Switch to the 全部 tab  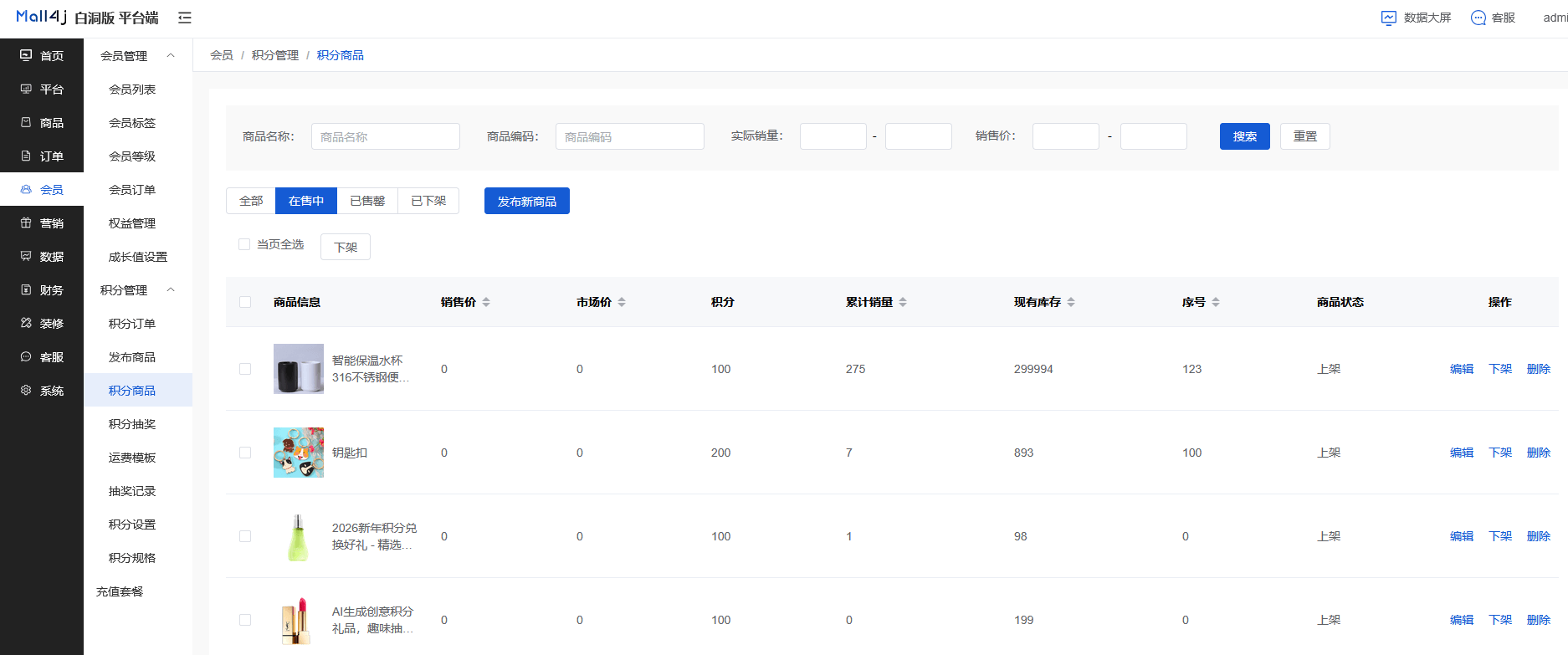pyautogui.click(x=251, y=201)
